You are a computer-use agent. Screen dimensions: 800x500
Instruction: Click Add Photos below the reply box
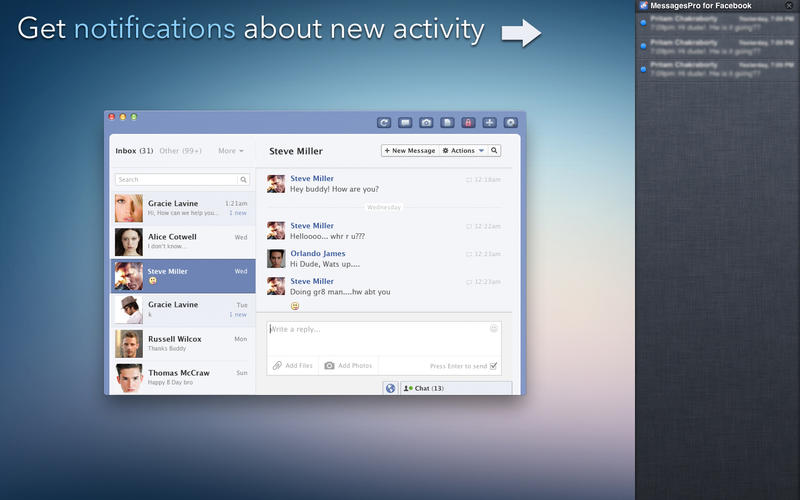tap(348, 366)
